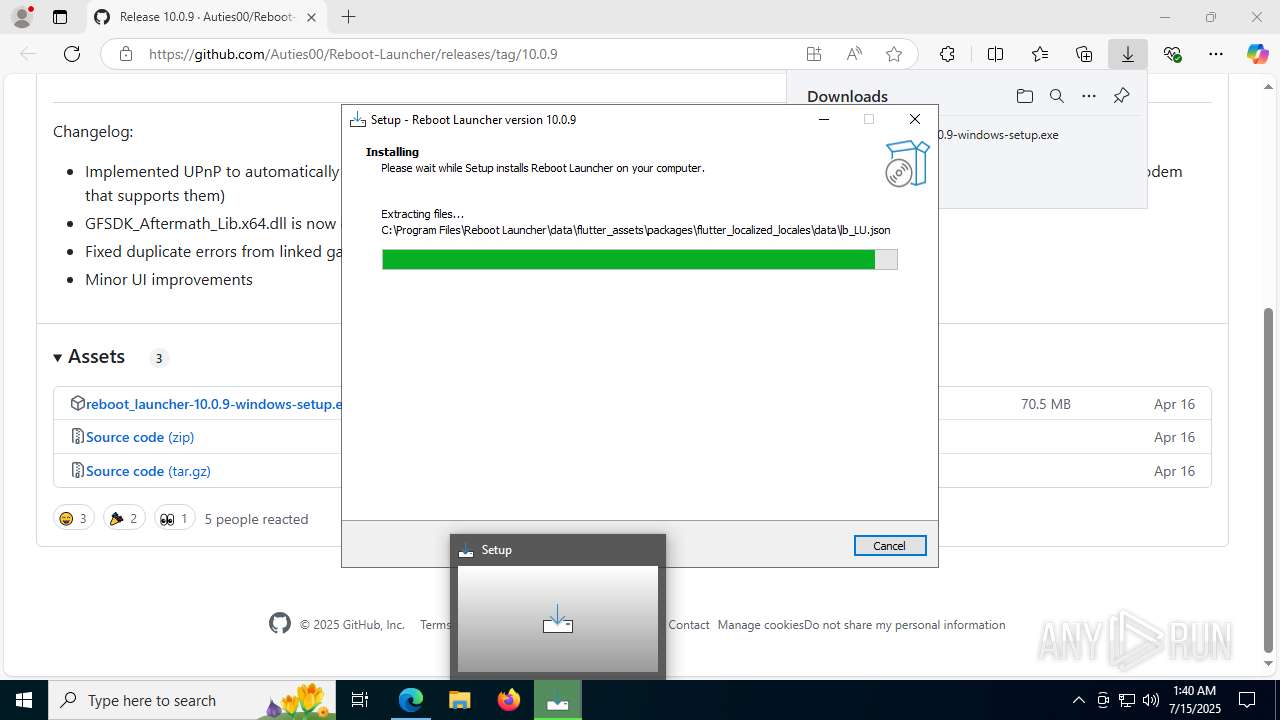
Task: Open File Explorer from the taskbar
Action: click(460, 700)
